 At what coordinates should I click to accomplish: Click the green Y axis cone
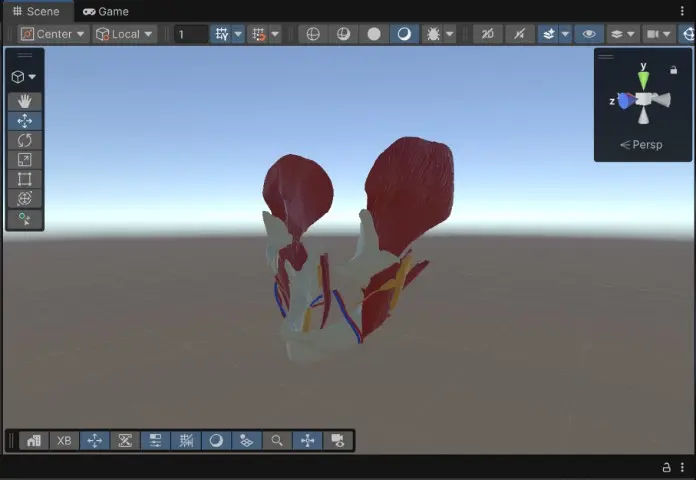(643, 80)
